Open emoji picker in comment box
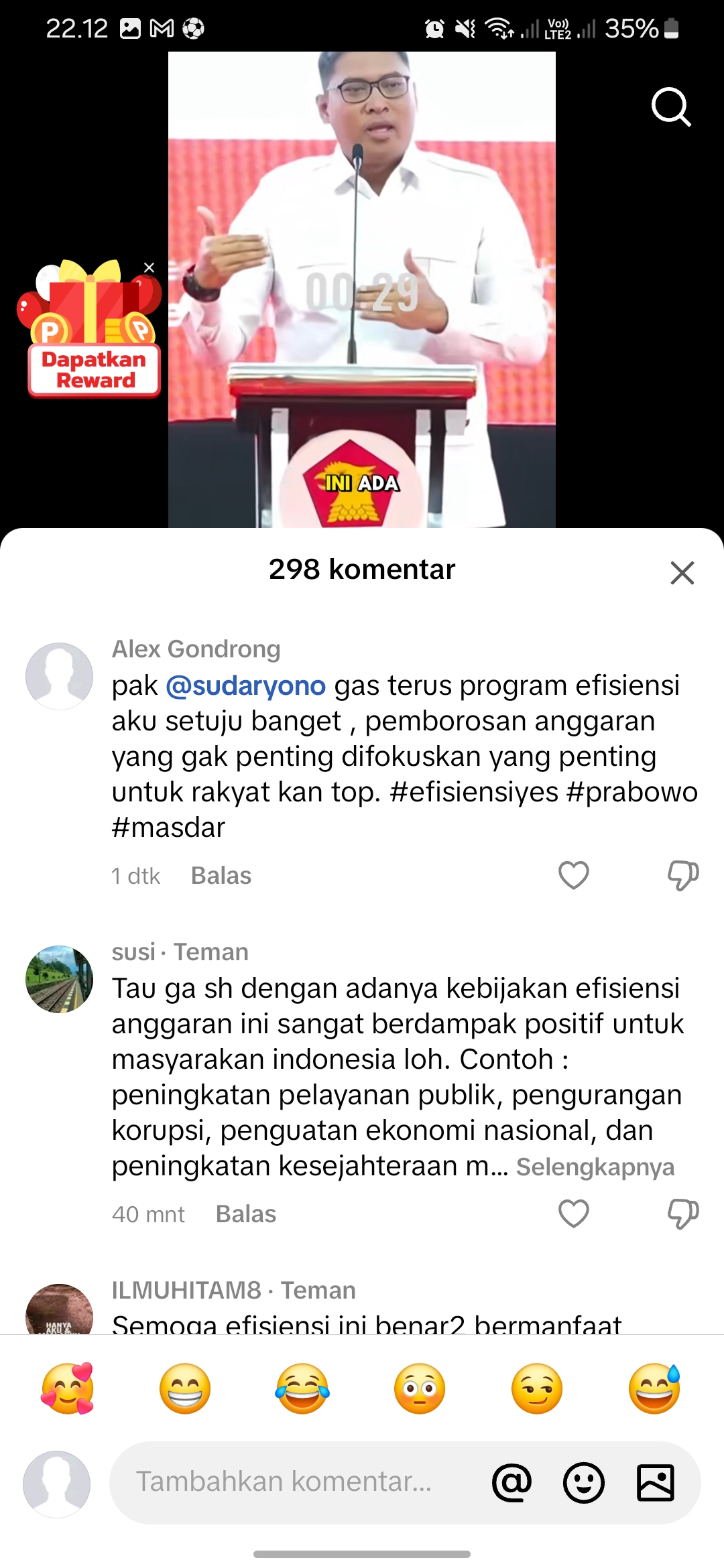This screenshot has height=1568, width=724. coord(584,1482)
